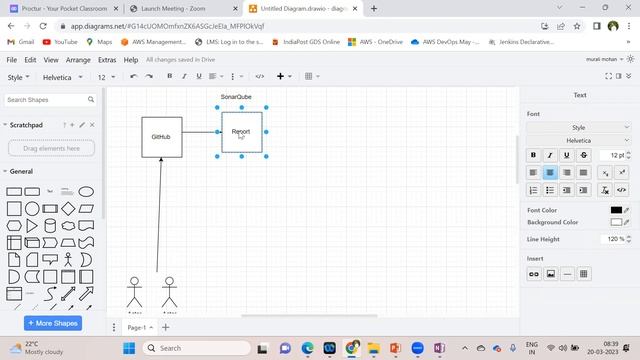Click the Line Height 120 % field
640x360 pixels.
coord(616,239)
